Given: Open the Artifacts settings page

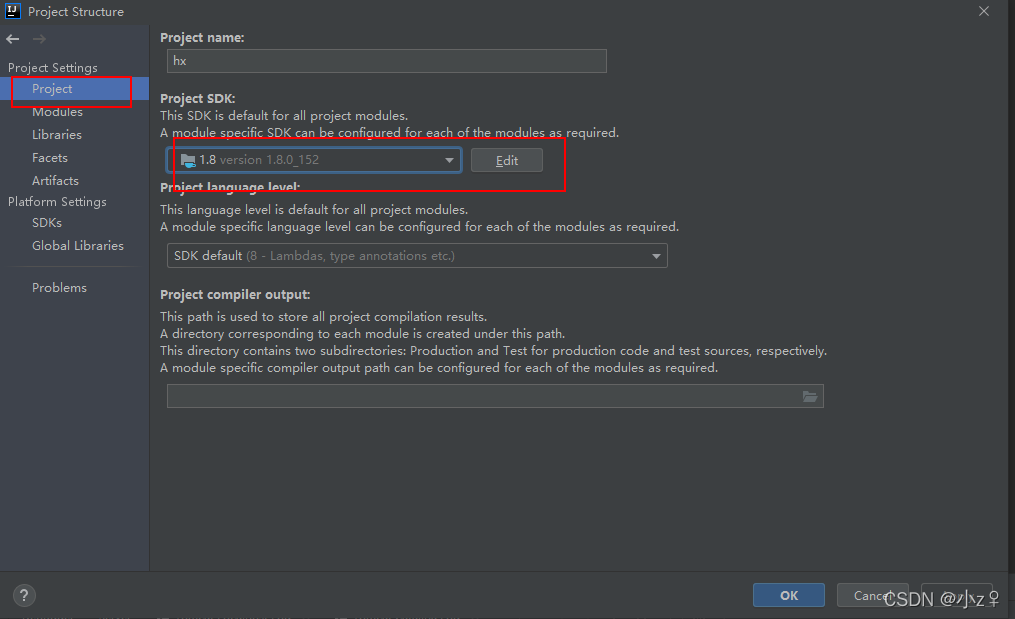Looking at the screenshot, I should coord(56,181).
